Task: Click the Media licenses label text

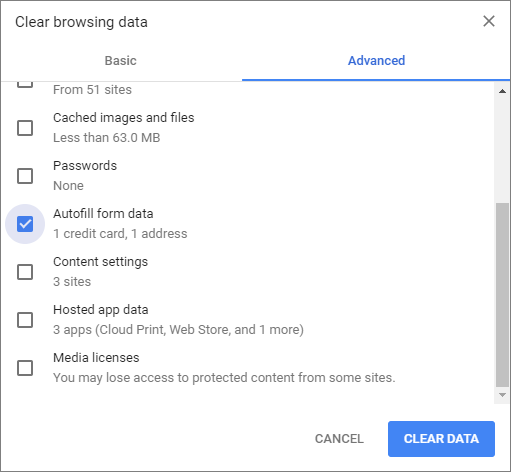Action: pos(96,358)
